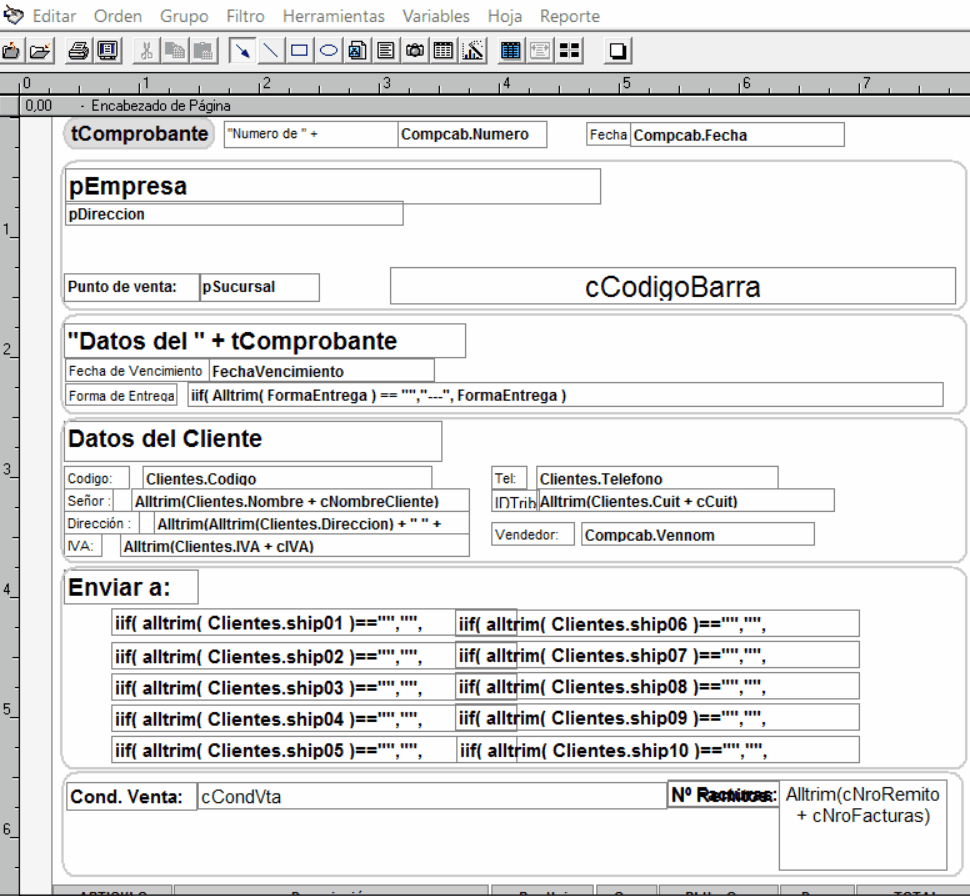Select the FechaVencimiento field
Screen dimensions: 970x896
pos(322,371)
